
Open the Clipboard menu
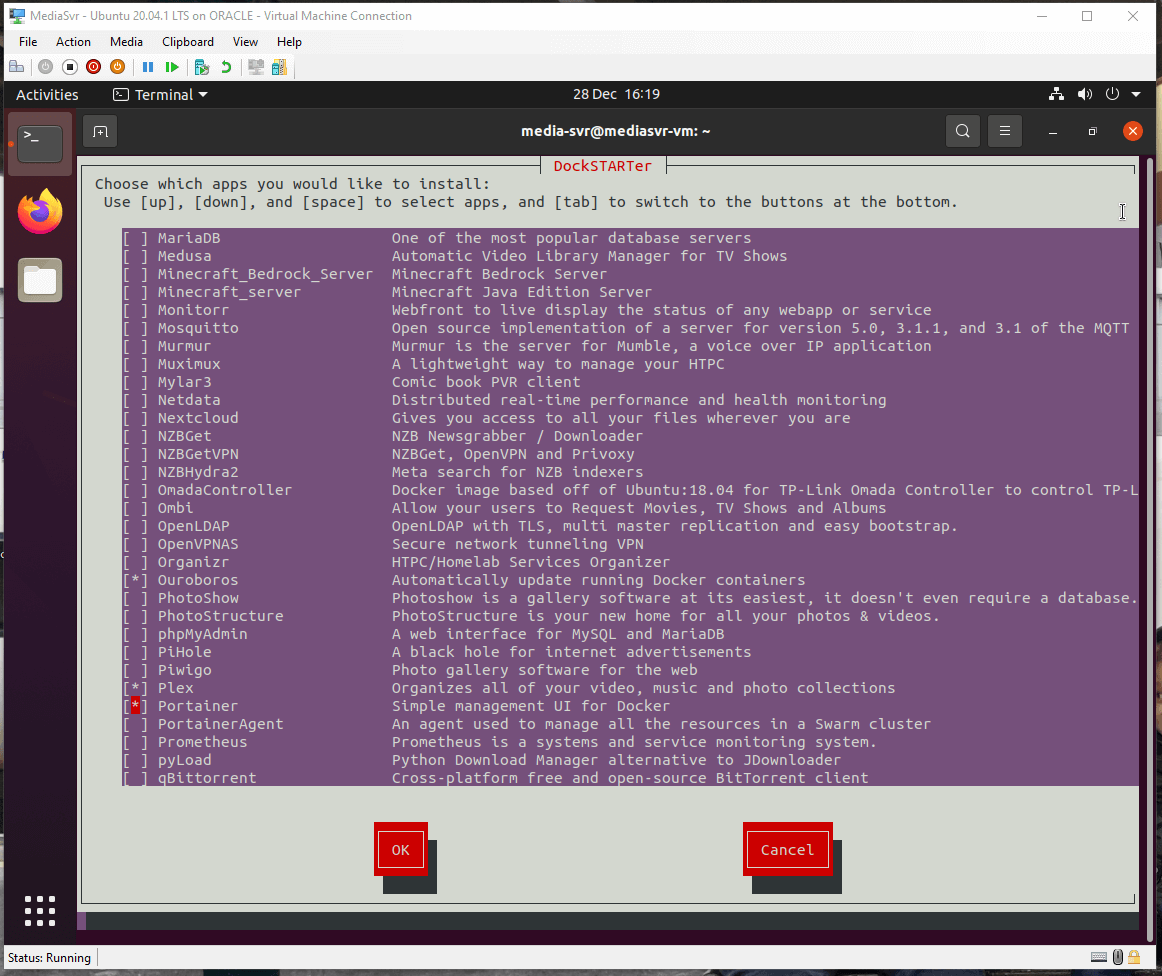[x=188, y=42]
